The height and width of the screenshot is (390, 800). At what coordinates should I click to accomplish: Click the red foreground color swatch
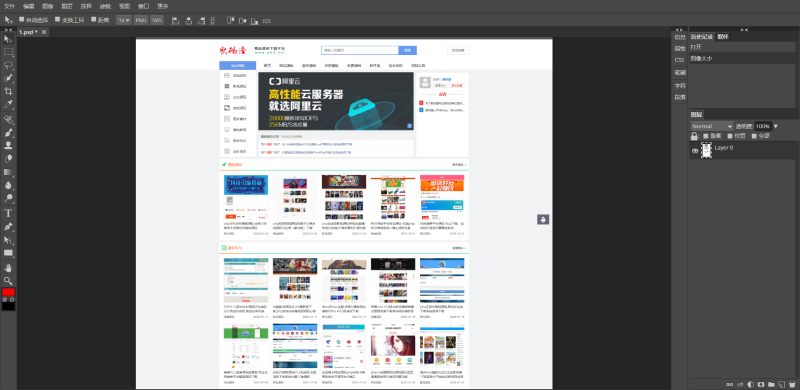click(x=8, y=292)
